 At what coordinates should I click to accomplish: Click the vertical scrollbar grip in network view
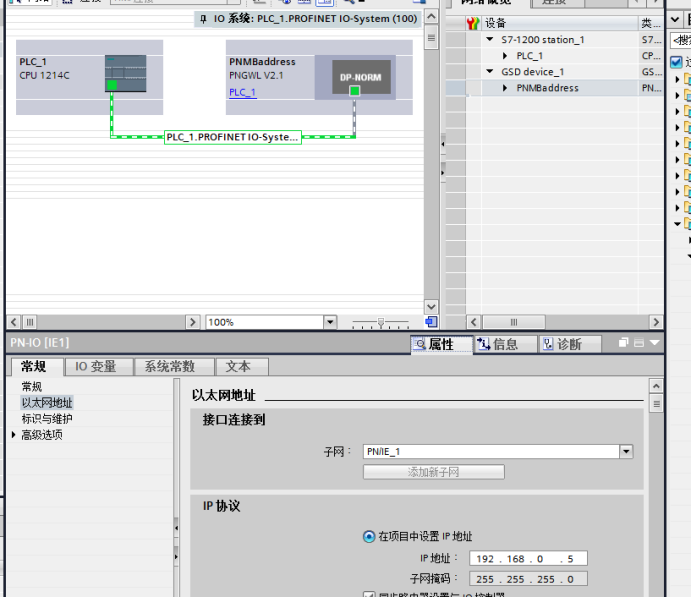(x=431, y=38)
